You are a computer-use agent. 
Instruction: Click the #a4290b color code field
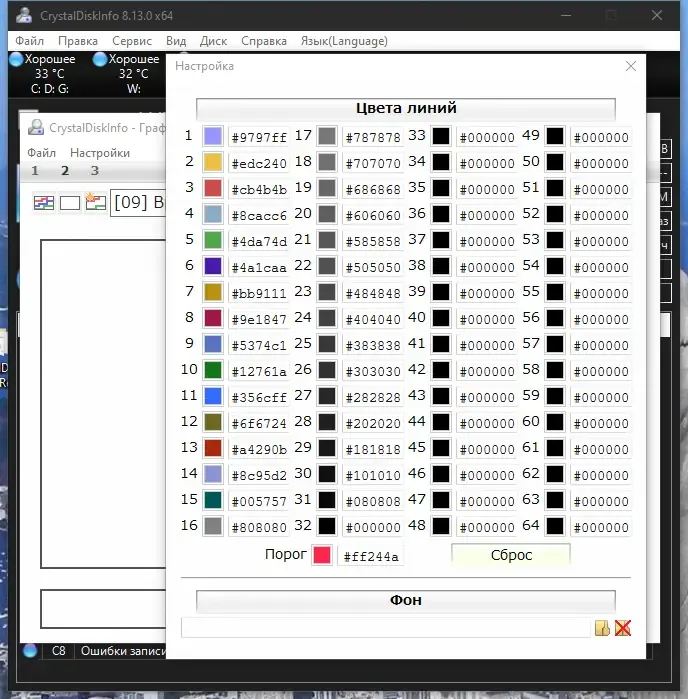259,449
